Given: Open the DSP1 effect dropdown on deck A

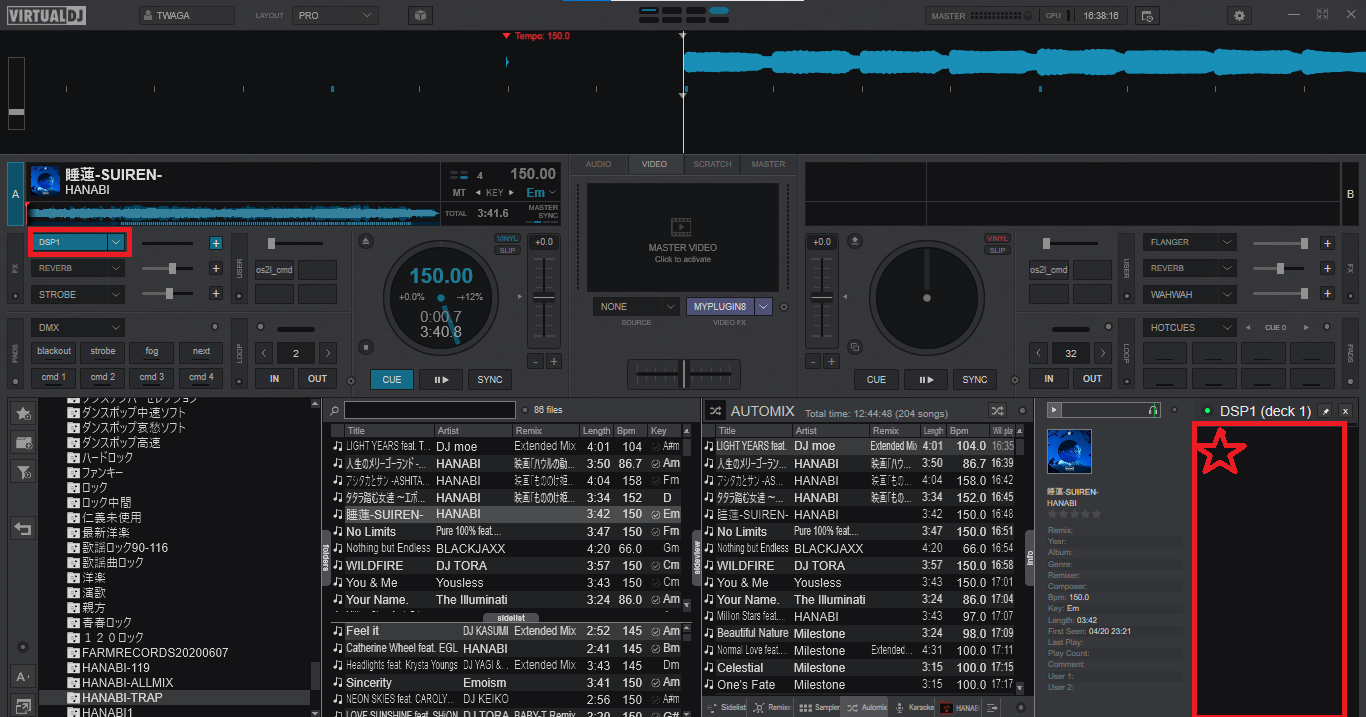Looking at the screenshot, I should point(117,242).
